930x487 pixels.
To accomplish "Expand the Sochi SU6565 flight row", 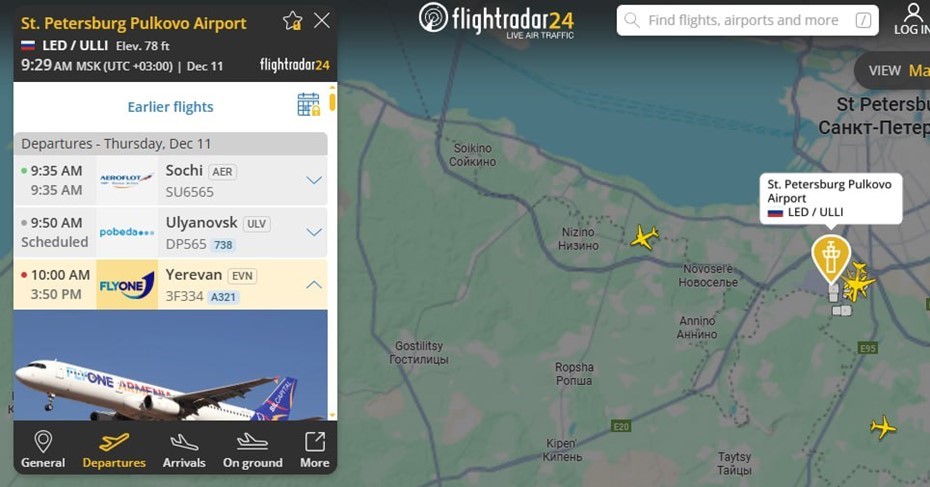I will [170, 180].
